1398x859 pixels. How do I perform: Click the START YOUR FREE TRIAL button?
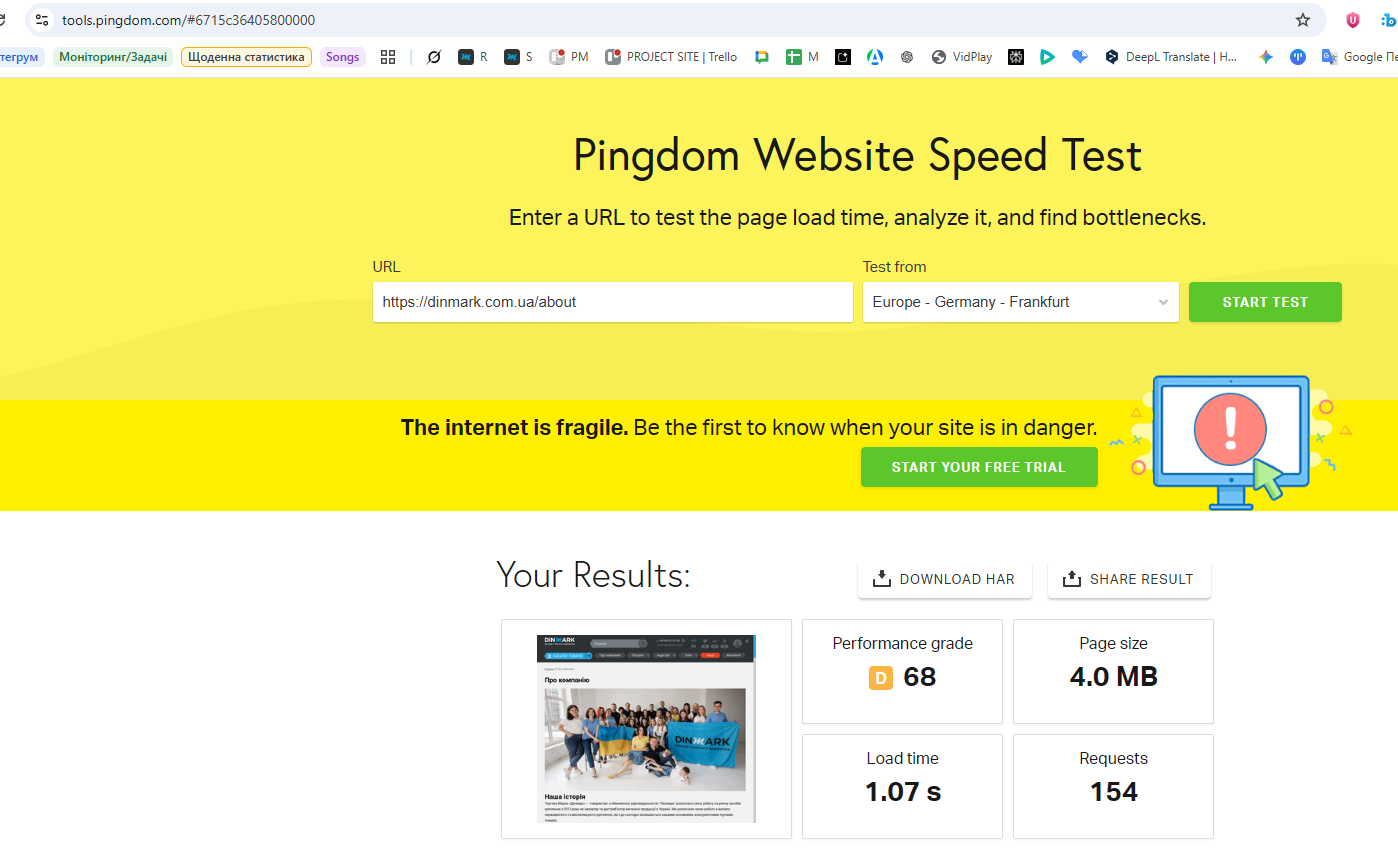point(978,467)
